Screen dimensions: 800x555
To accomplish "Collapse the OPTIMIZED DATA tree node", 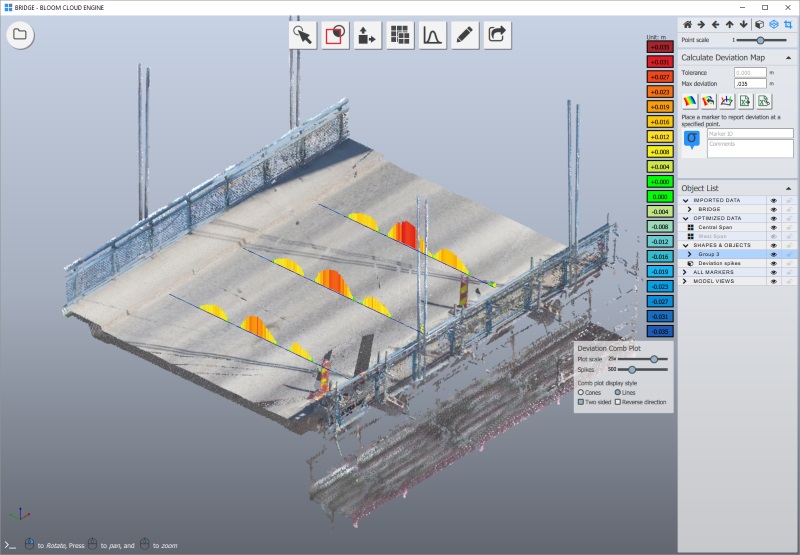I will coord(685,218).
